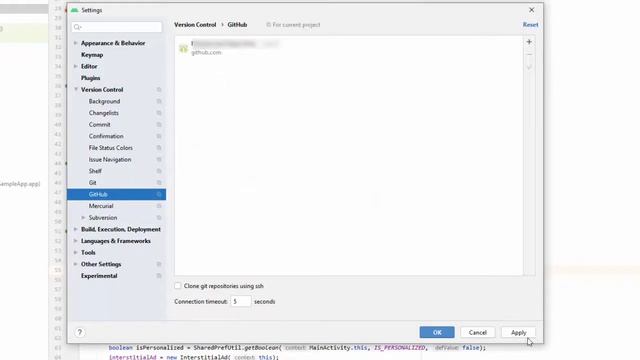Expand Build, Execution, Deployment section
This screenshot has height=360, width=640.
click(76, 229)
